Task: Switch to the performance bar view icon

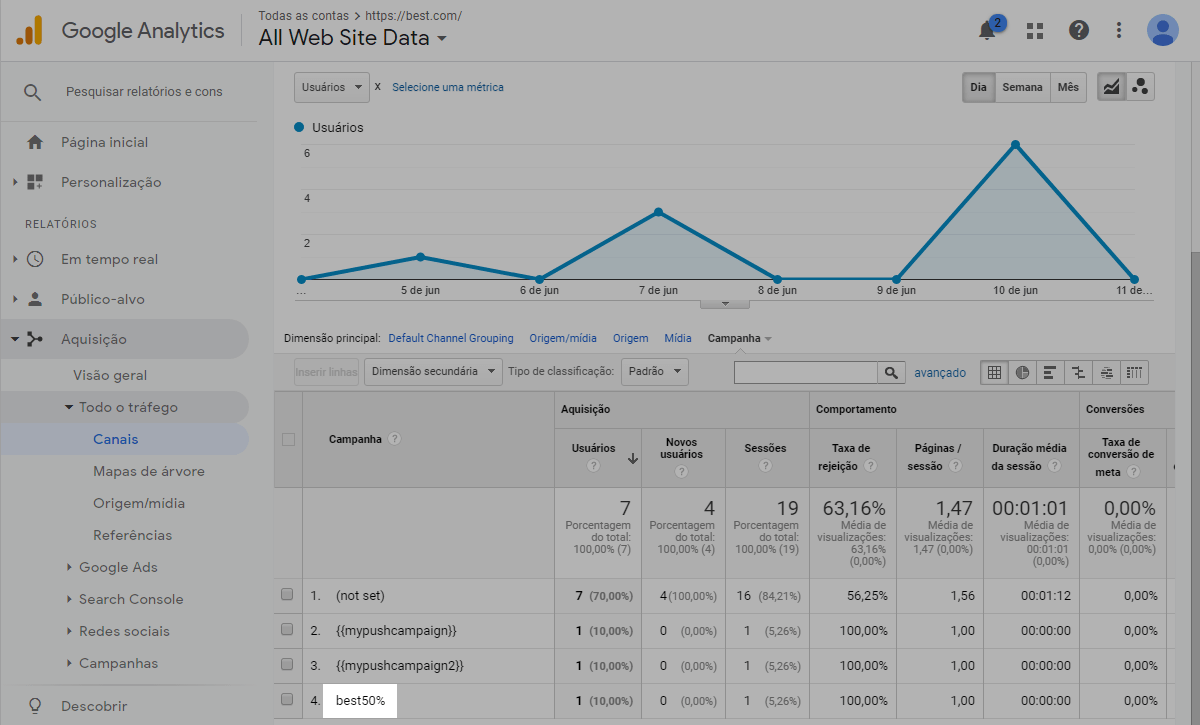Action: click(1050, 372)
